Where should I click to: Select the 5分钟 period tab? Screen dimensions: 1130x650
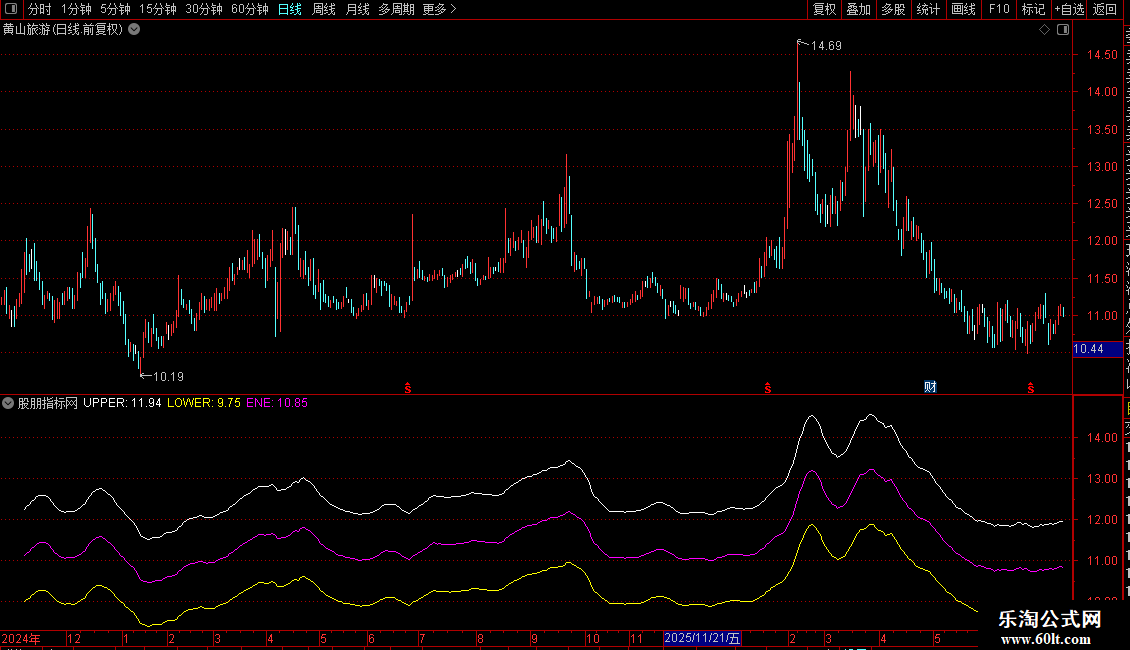coord(115,9)
